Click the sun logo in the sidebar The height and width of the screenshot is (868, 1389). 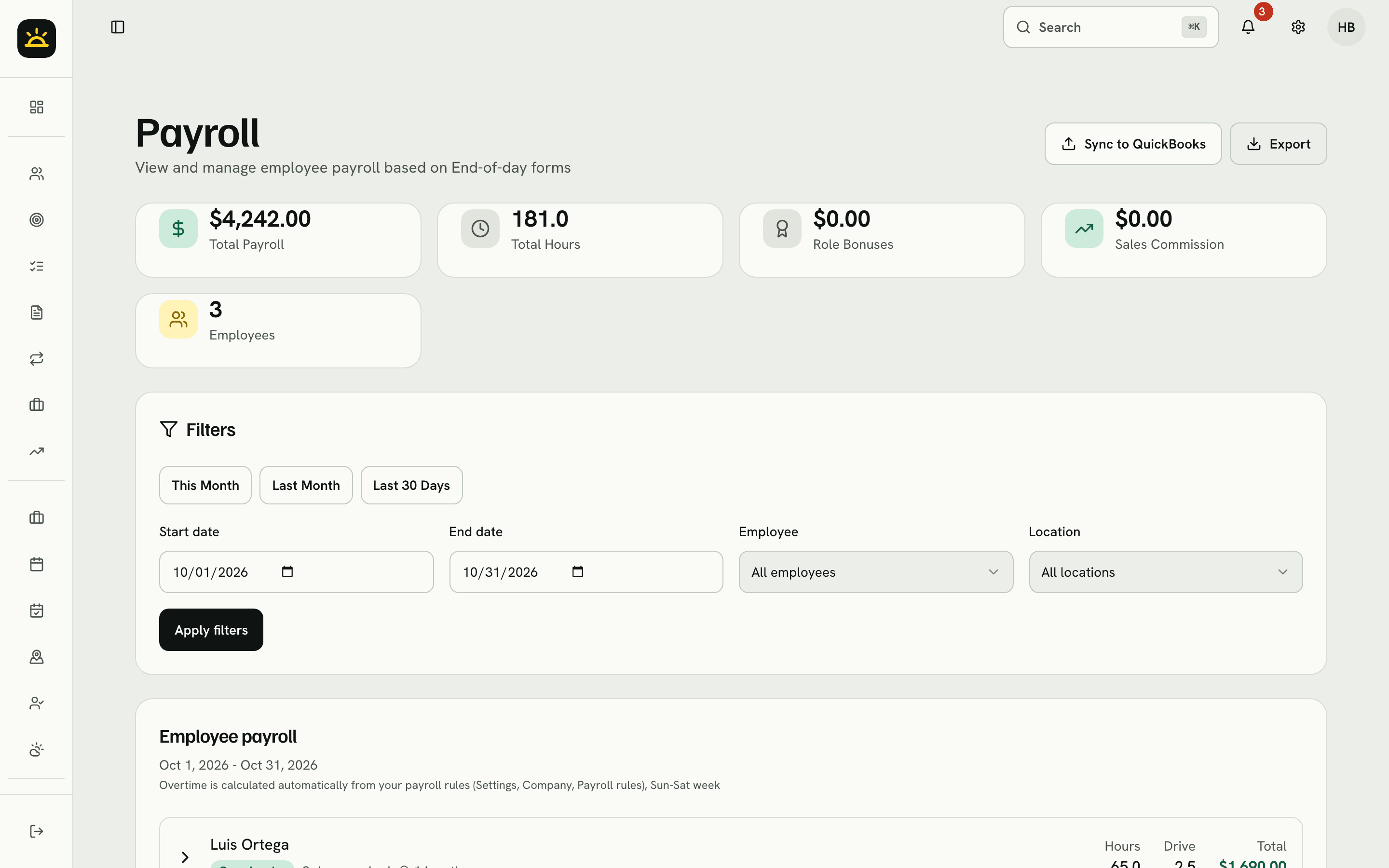(x=36, y=39)
